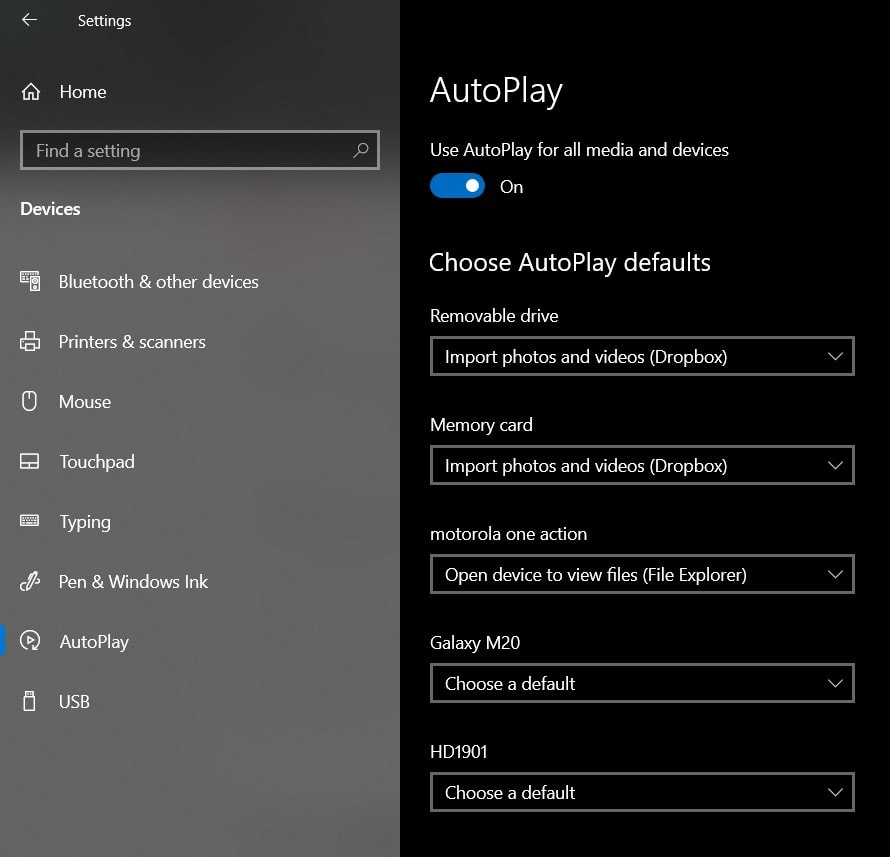Image resolution: width=890 pixels, height=857 pixels.
Task: Click the Choose AutoPlay defaults heading
Action: [x=570, y=263]
